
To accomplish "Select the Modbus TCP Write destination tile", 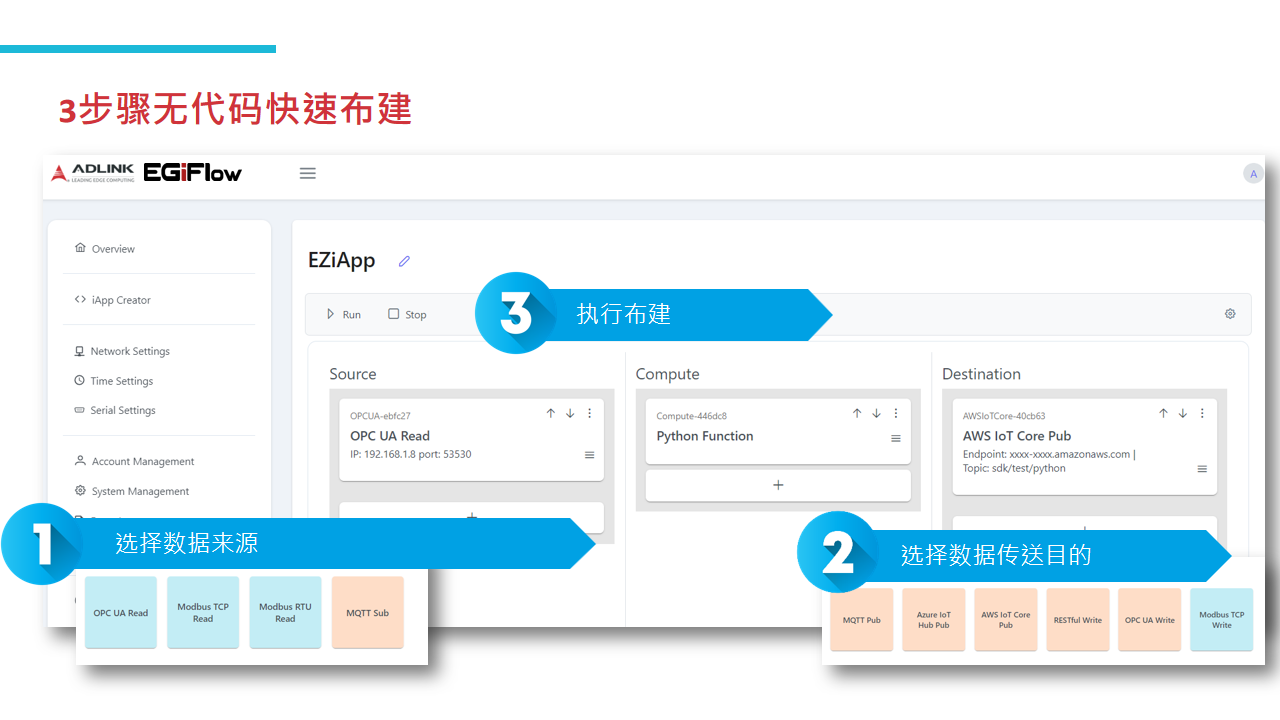I will (x=1221, y=620).
